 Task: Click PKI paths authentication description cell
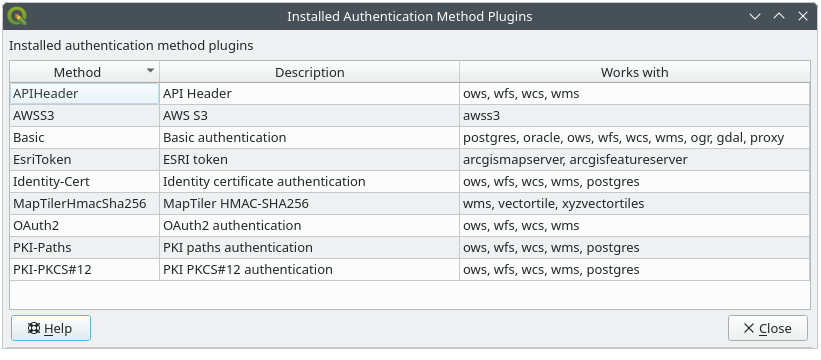pyautogui.click(x=309, y=248)
